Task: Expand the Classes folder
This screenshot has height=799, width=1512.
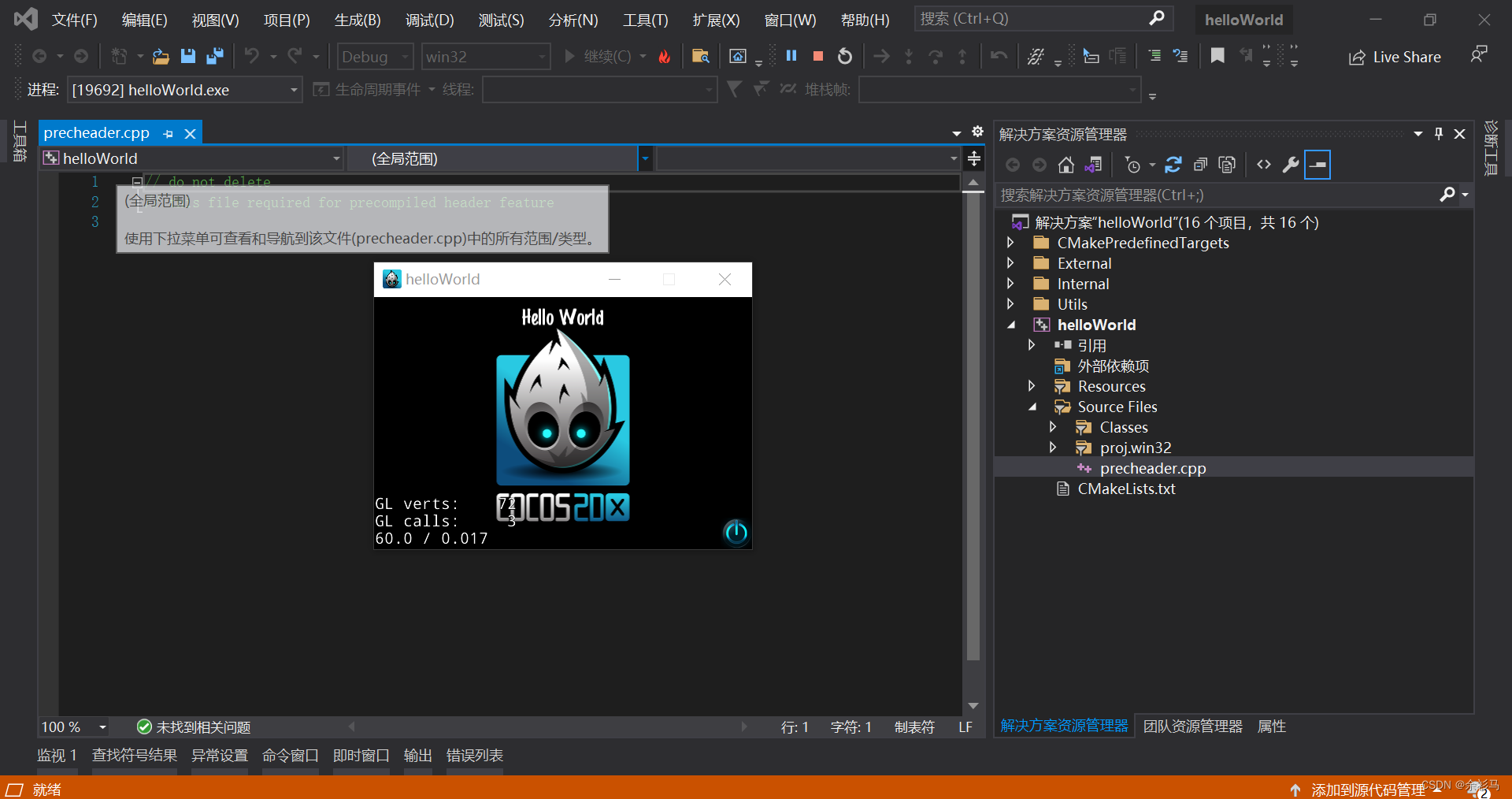Action: pyautogui.click(x=1053, y=427)
